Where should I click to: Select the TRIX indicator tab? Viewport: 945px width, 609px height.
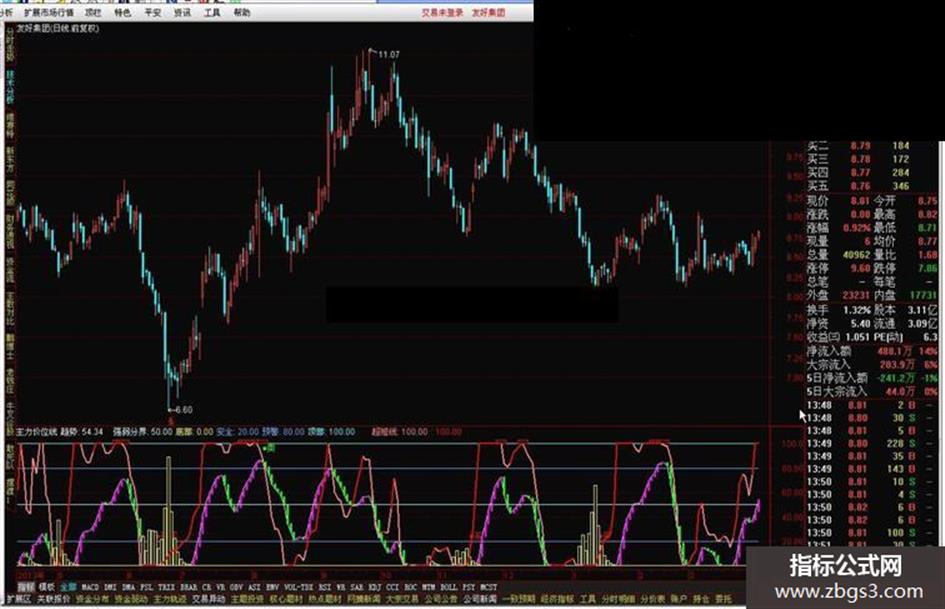[x=167, y=587]
